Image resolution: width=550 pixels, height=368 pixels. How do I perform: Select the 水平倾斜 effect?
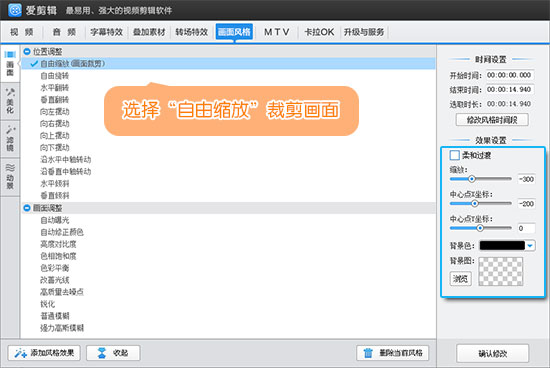[x=55, y=183]
